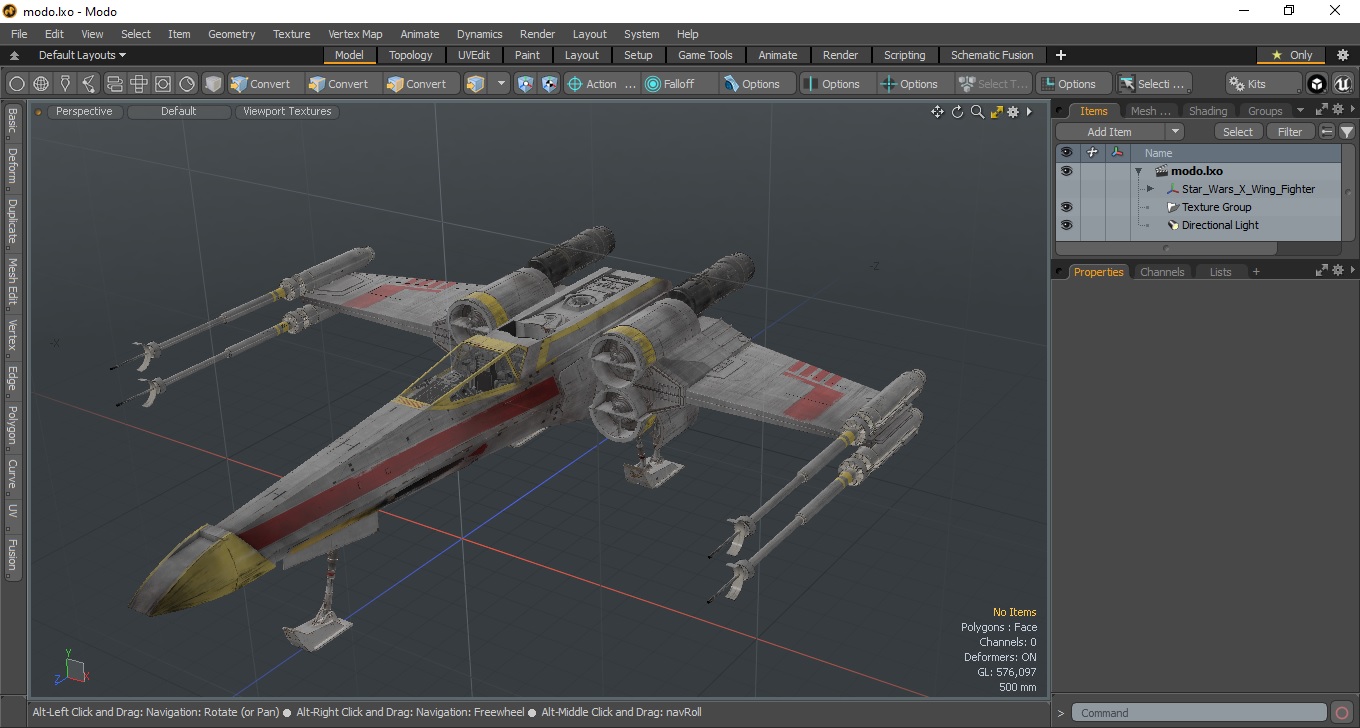The height and width of the screenshot is (728, 1360).
Task: Click the blue cube icon before dropdown arrow
Action: click(x=476, y=84)
